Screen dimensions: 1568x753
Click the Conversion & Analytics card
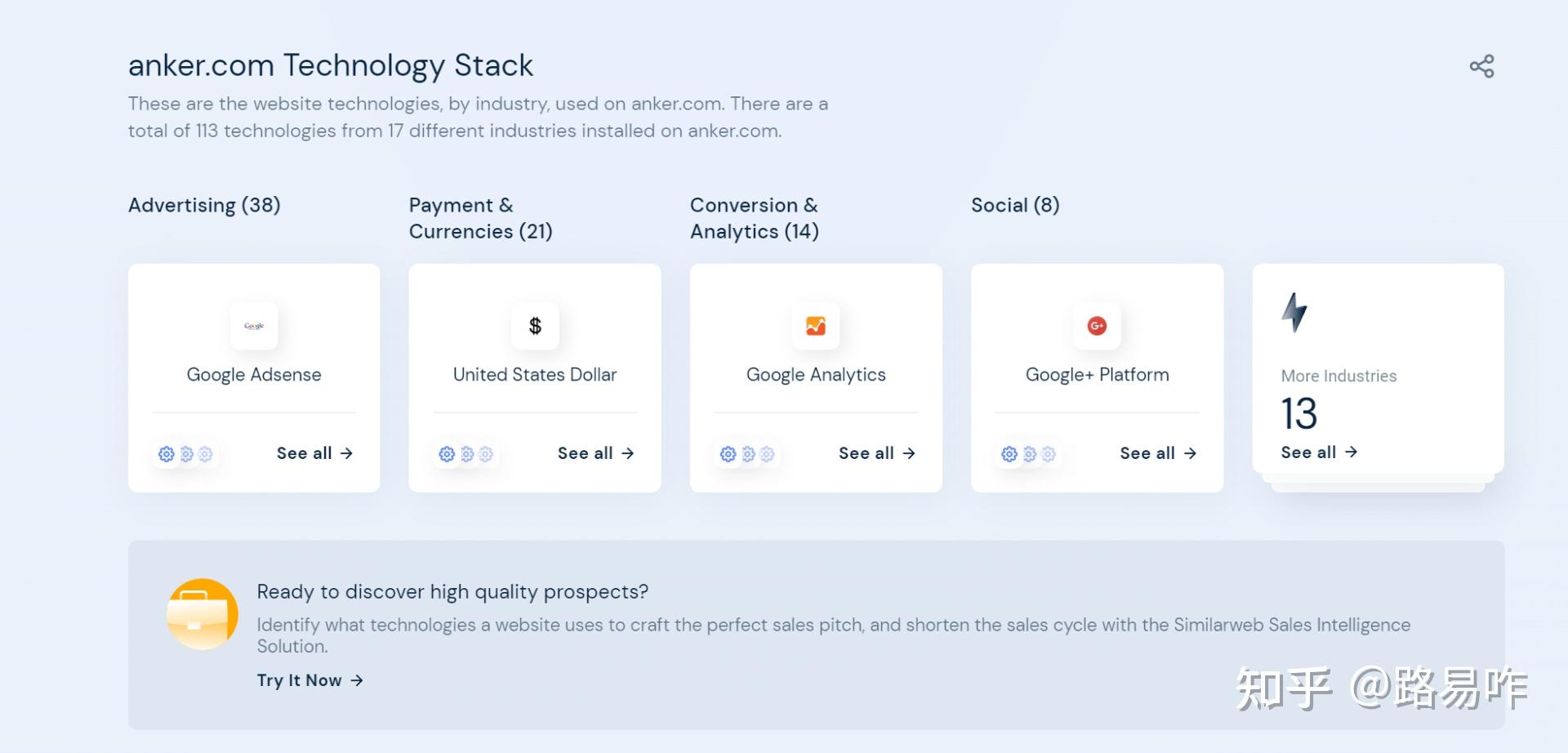tap(815, 377)
